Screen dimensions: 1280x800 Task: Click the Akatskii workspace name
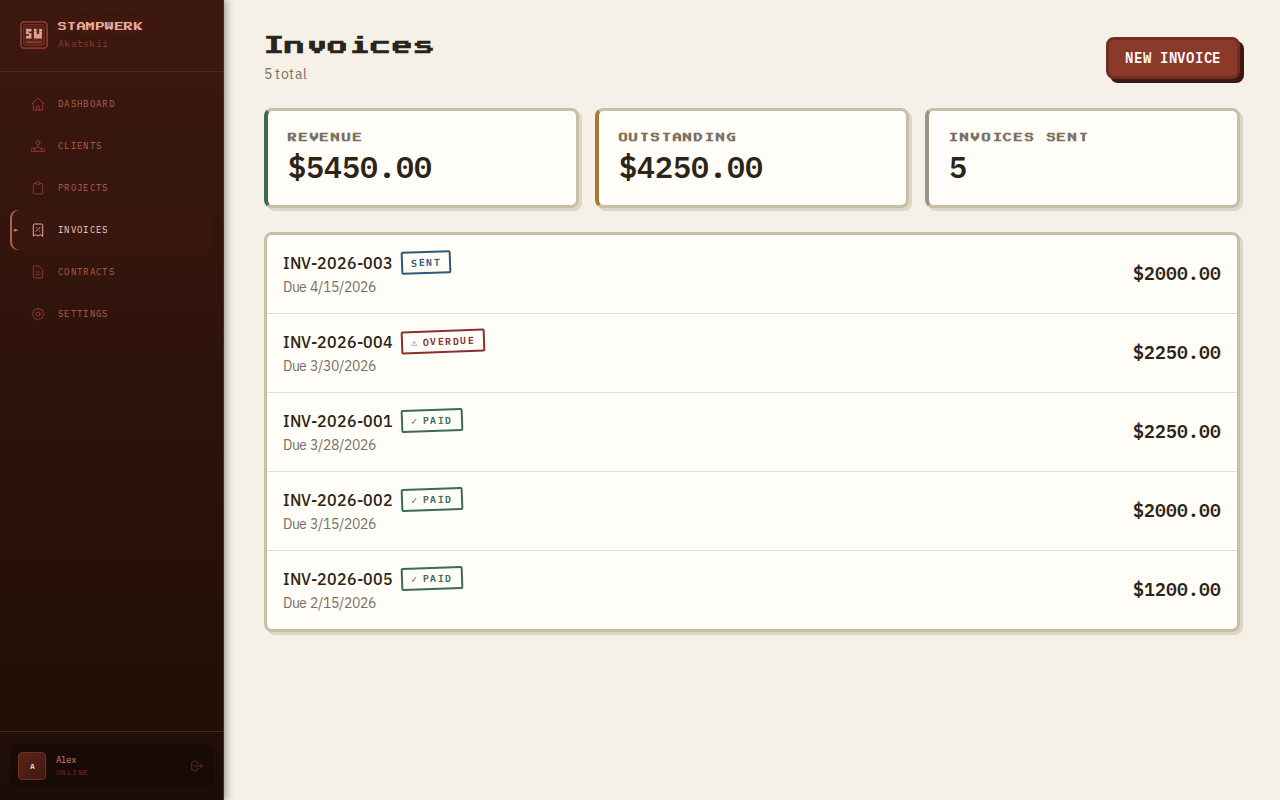point(83,44)
